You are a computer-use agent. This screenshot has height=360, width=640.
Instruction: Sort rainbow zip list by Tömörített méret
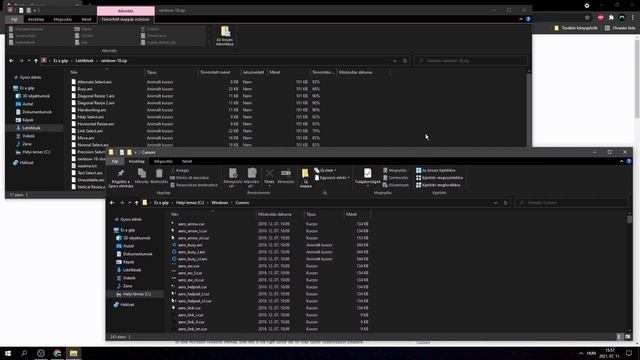click(x=218, y=72)
